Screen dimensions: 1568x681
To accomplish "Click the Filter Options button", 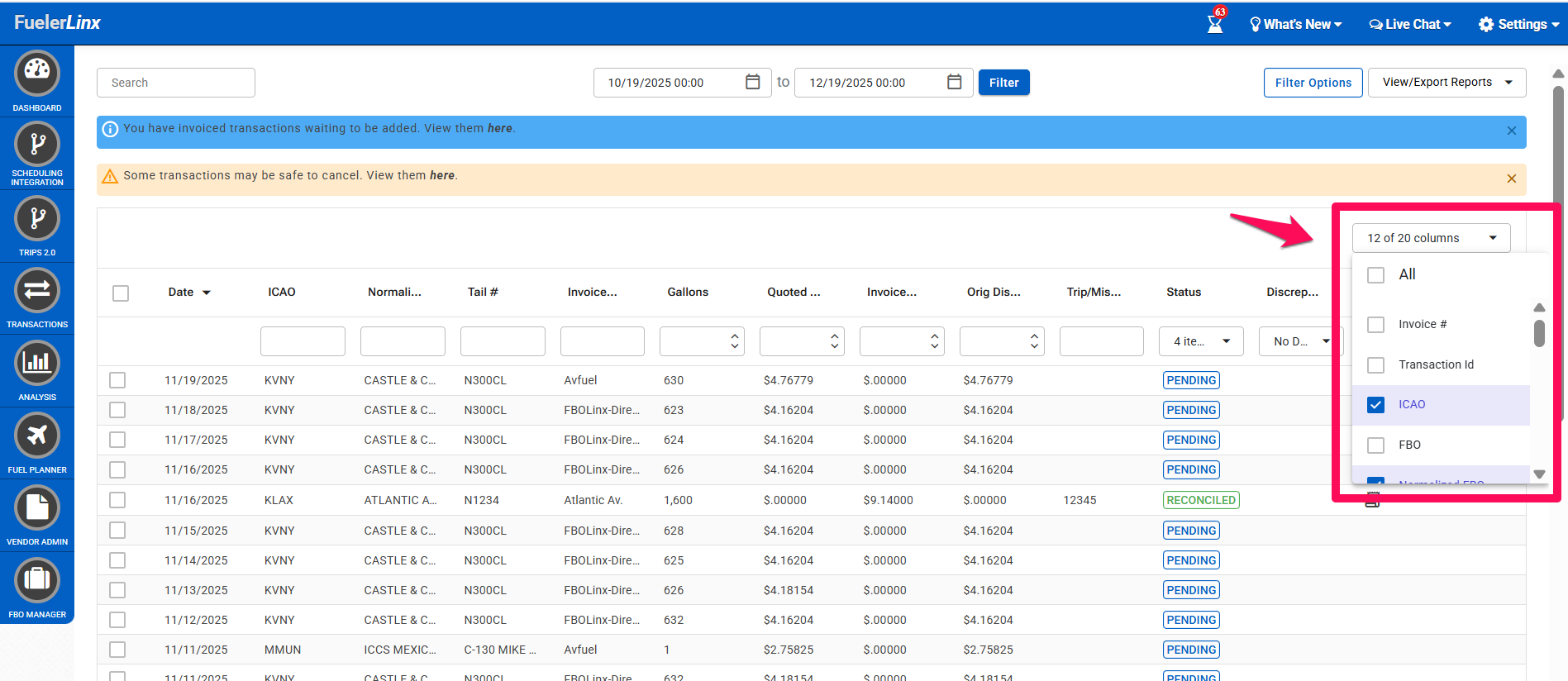I will pyautogui.click(x=1313, y=83).
